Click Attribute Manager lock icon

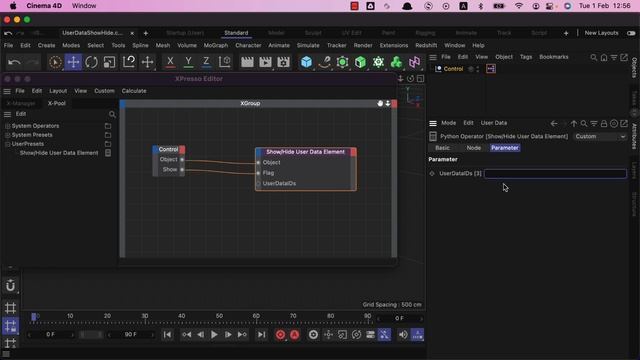(604, 123)
